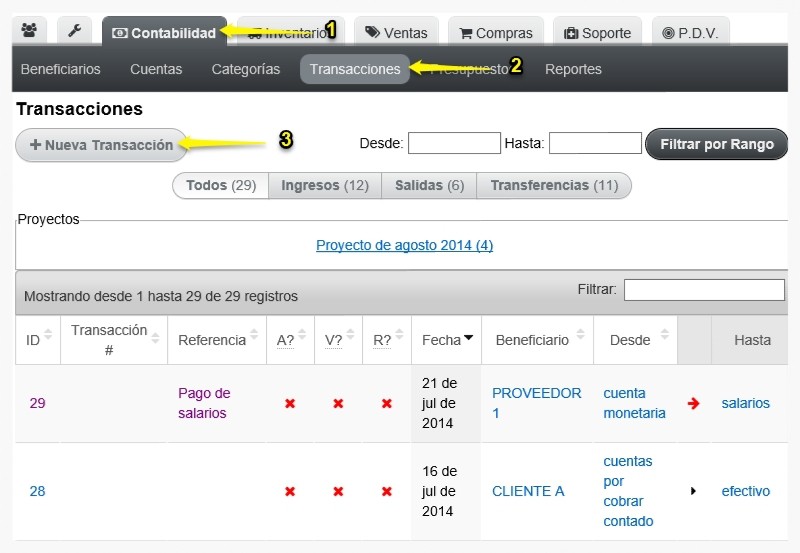
Task: Toggle A? red X in row 28
Action: [290, 491]
